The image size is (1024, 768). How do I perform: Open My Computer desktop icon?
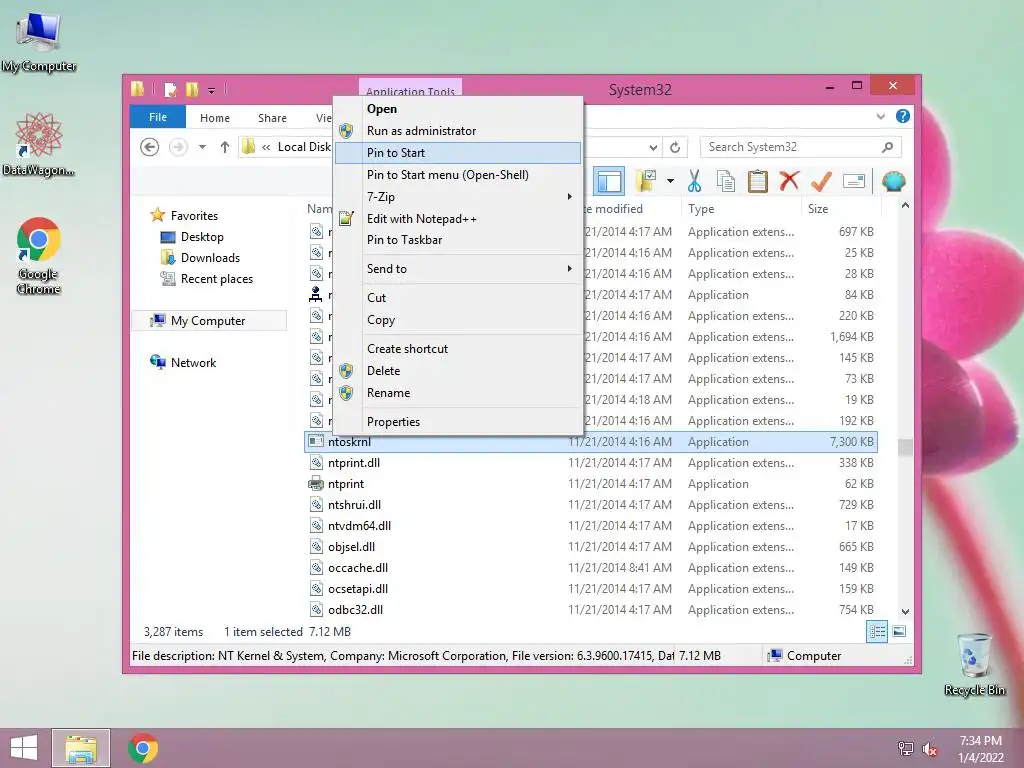(39, 42)
